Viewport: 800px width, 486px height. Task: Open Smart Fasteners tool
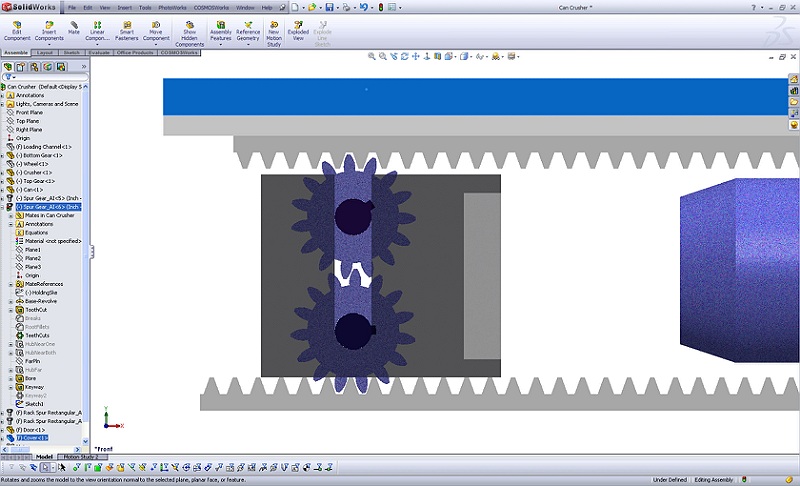[126, 31]
